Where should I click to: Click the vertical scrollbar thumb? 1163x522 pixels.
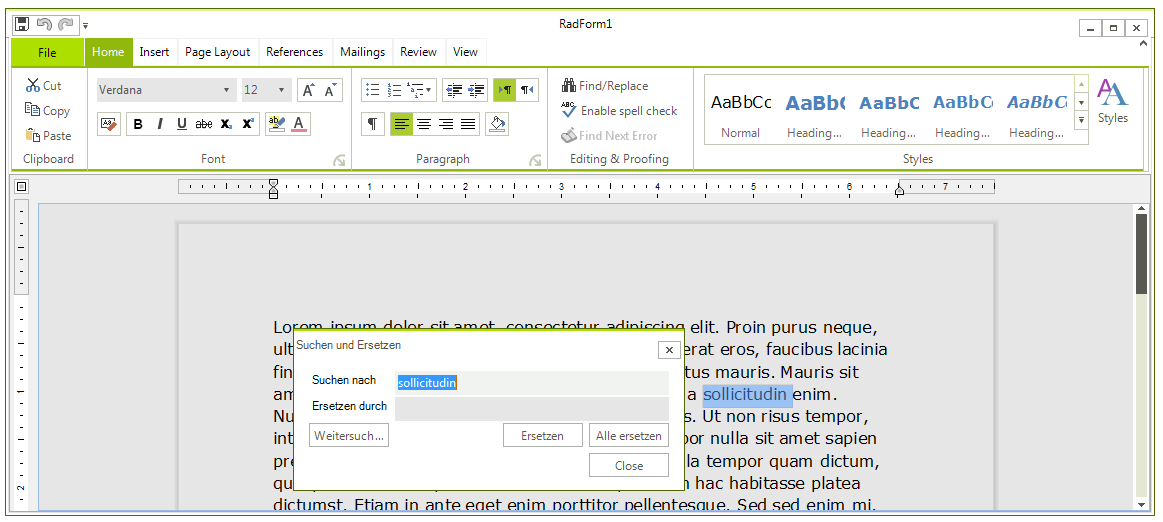(x=1141, y=254)
